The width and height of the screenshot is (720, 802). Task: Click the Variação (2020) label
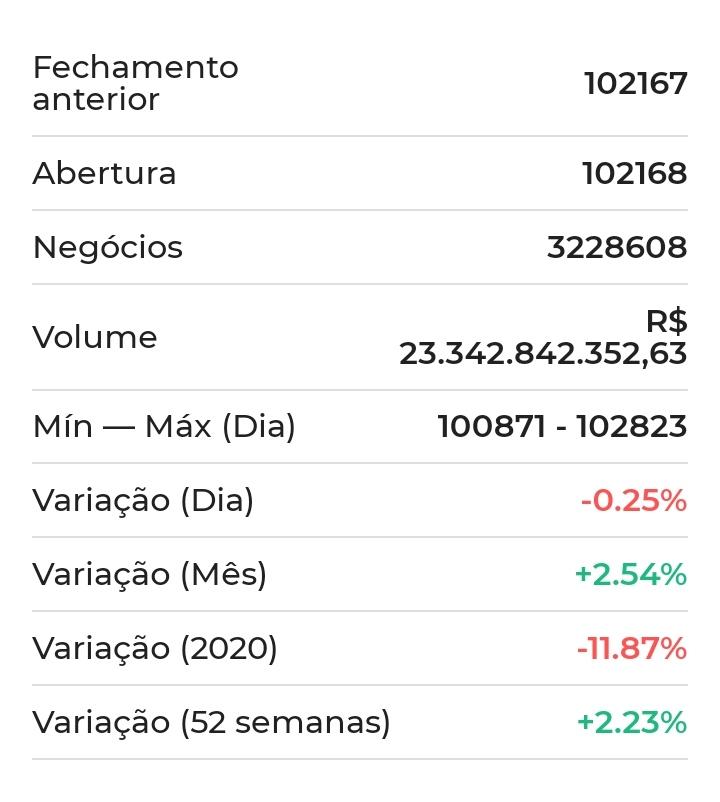(154, 648)
